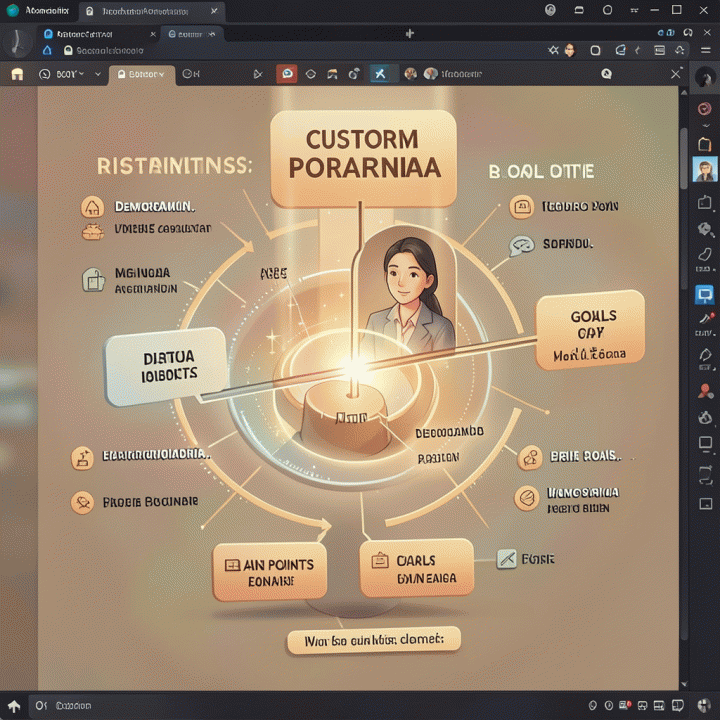
Task: Switch to the second browser tab
Action: point(191,34)
